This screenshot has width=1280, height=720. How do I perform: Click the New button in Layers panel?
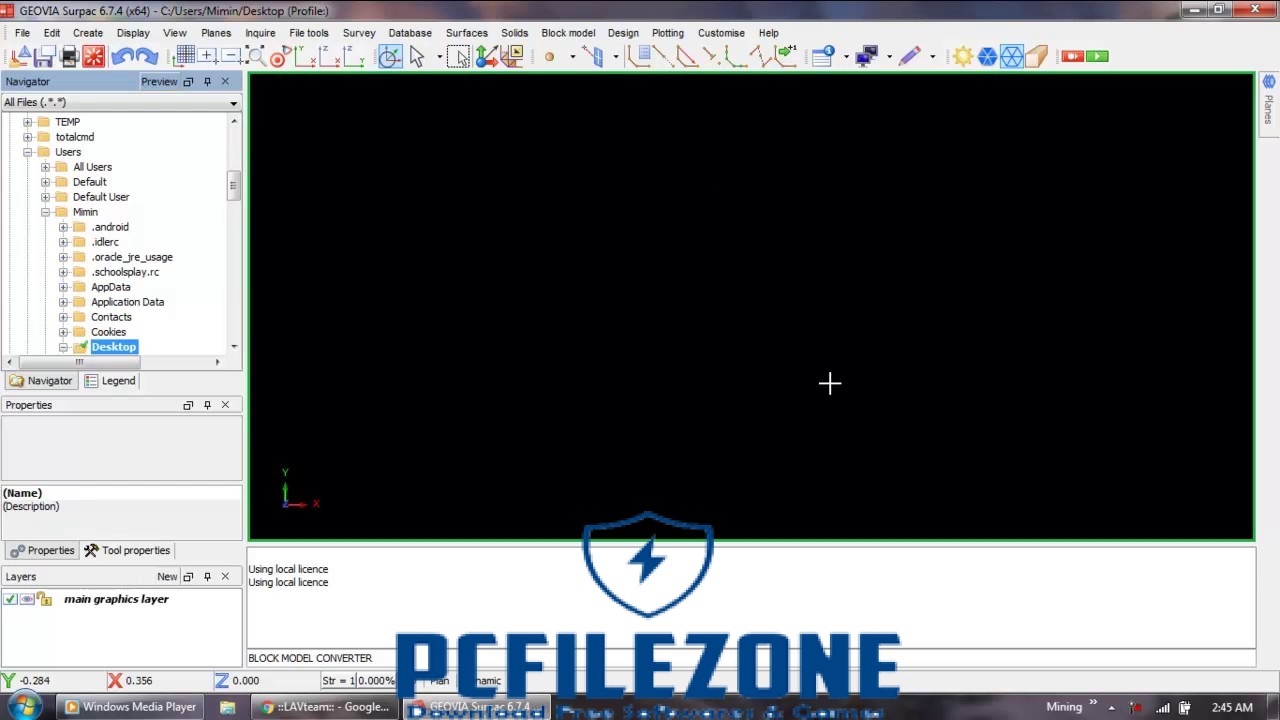tap(167, 576)
